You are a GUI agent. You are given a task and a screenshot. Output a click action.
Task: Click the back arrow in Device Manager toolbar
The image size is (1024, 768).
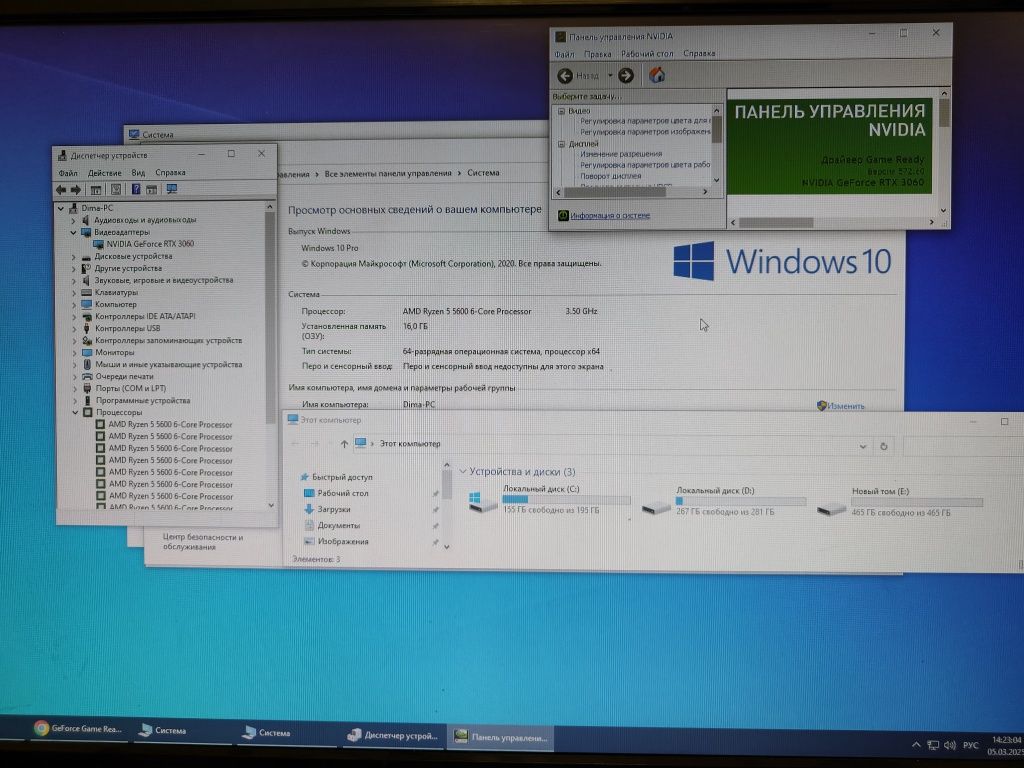(x=61, y=190)
